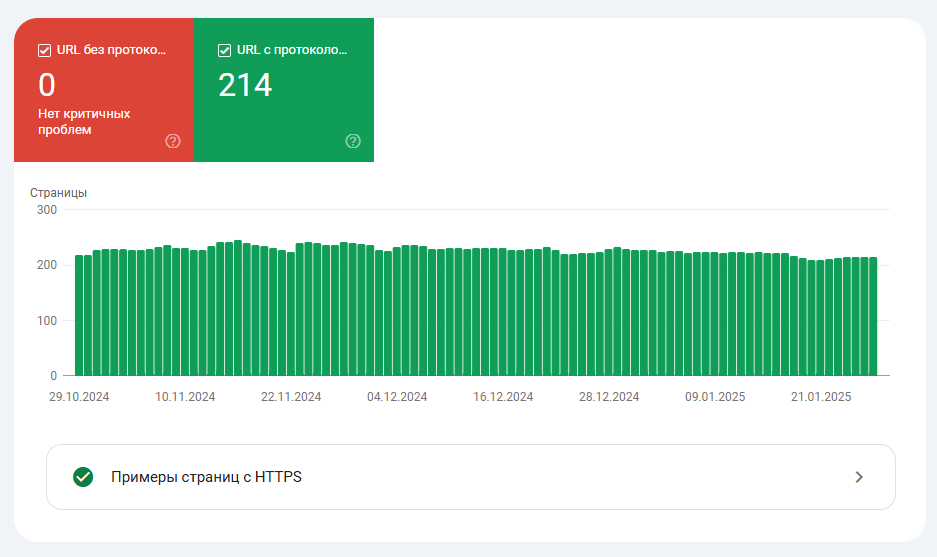Select the 22.11.2024 axis date

291,397
